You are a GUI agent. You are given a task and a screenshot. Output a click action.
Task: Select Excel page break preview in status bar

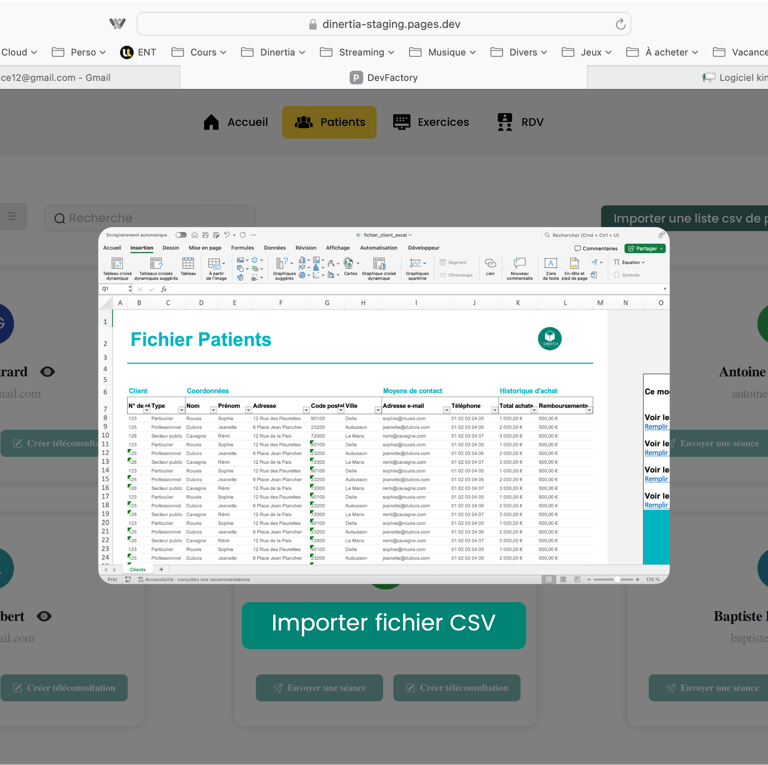577,579
